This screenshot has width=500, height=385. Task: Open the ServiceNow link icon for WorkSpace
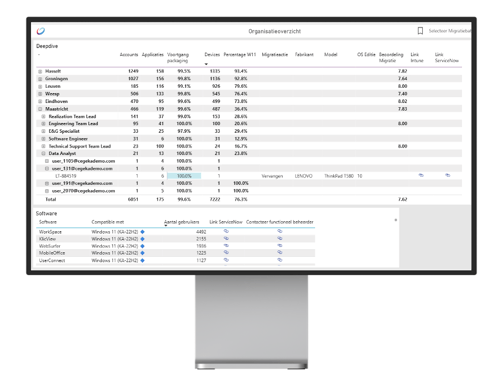[226, 231]
